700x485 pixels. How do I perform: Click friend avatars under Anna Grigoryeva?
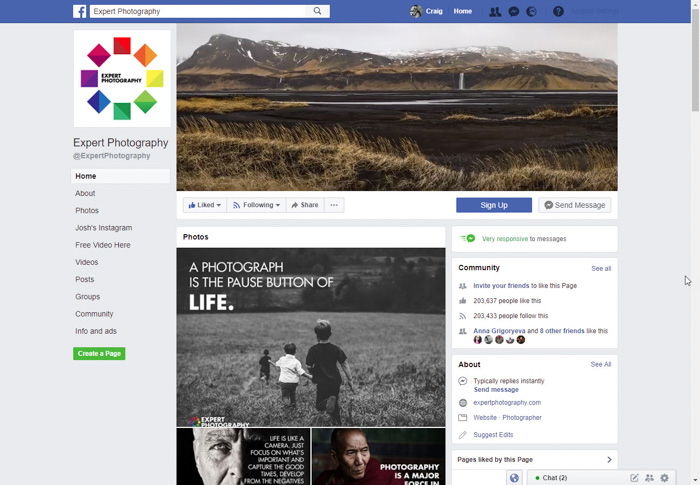499,340
